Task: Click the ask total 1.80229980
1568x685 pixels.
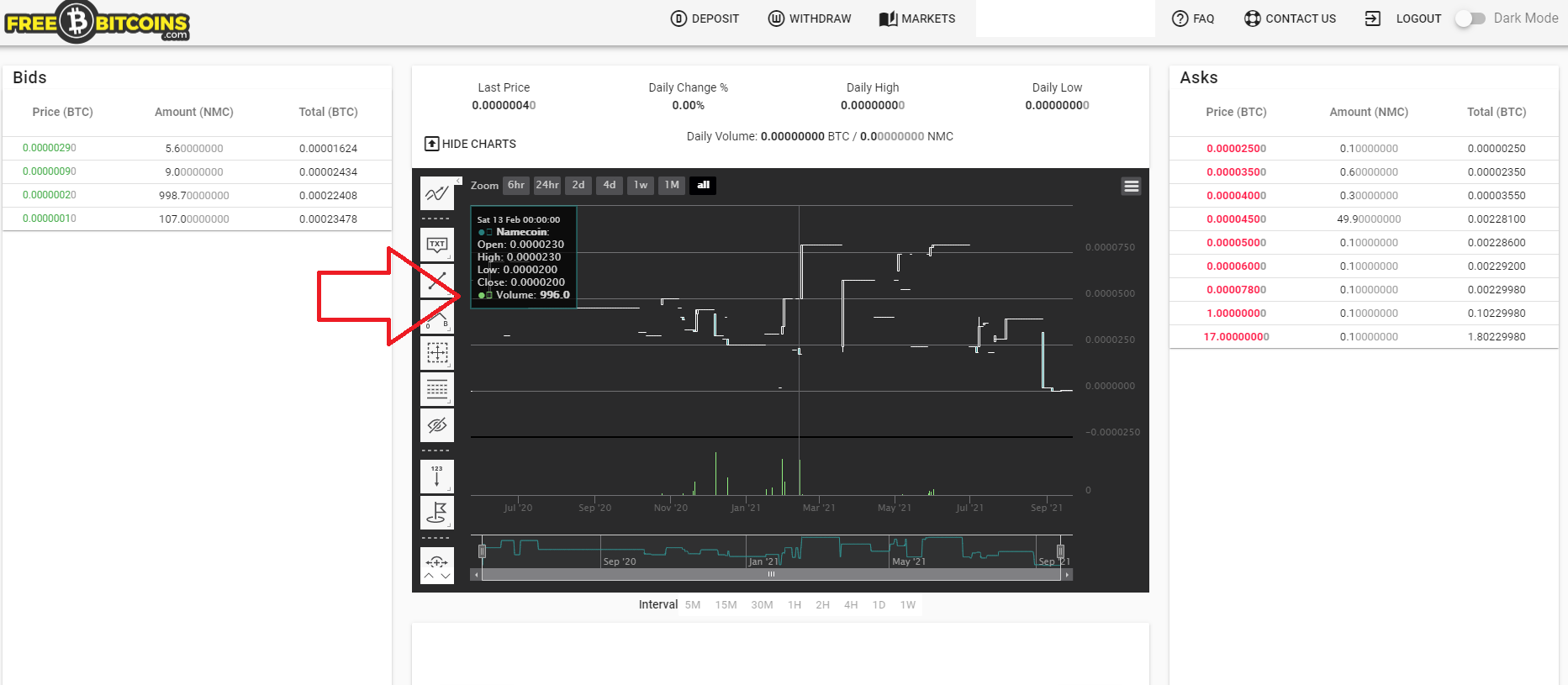Action: [1497, 337]
